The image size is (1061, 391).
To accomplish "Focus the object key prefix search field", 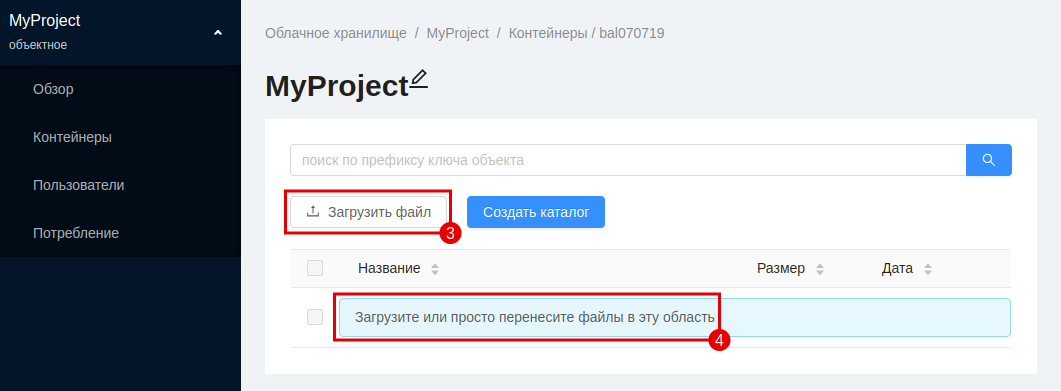I will tap(628, 160).
